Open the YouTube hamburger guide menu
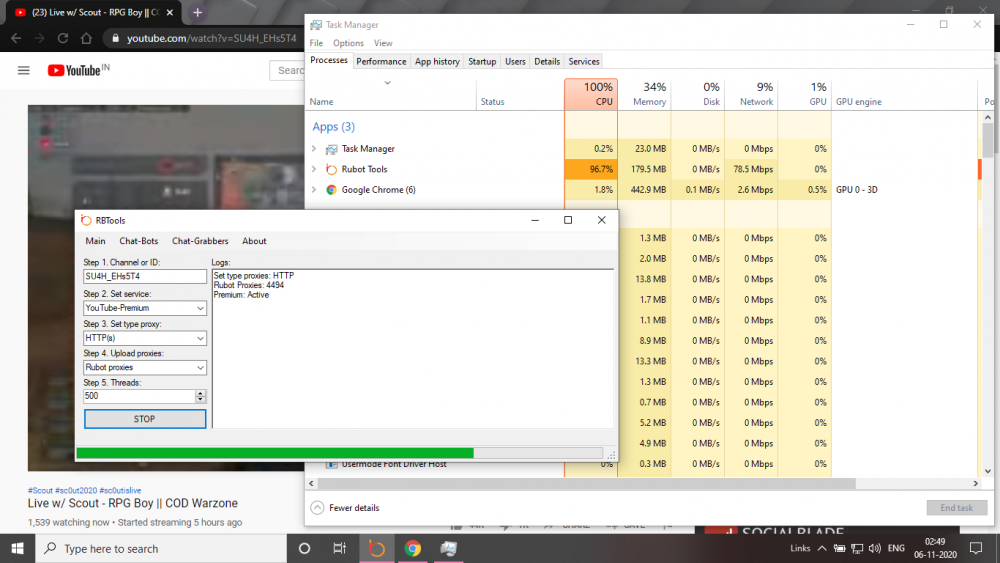 pyautogui.click(x=24, y=70)
